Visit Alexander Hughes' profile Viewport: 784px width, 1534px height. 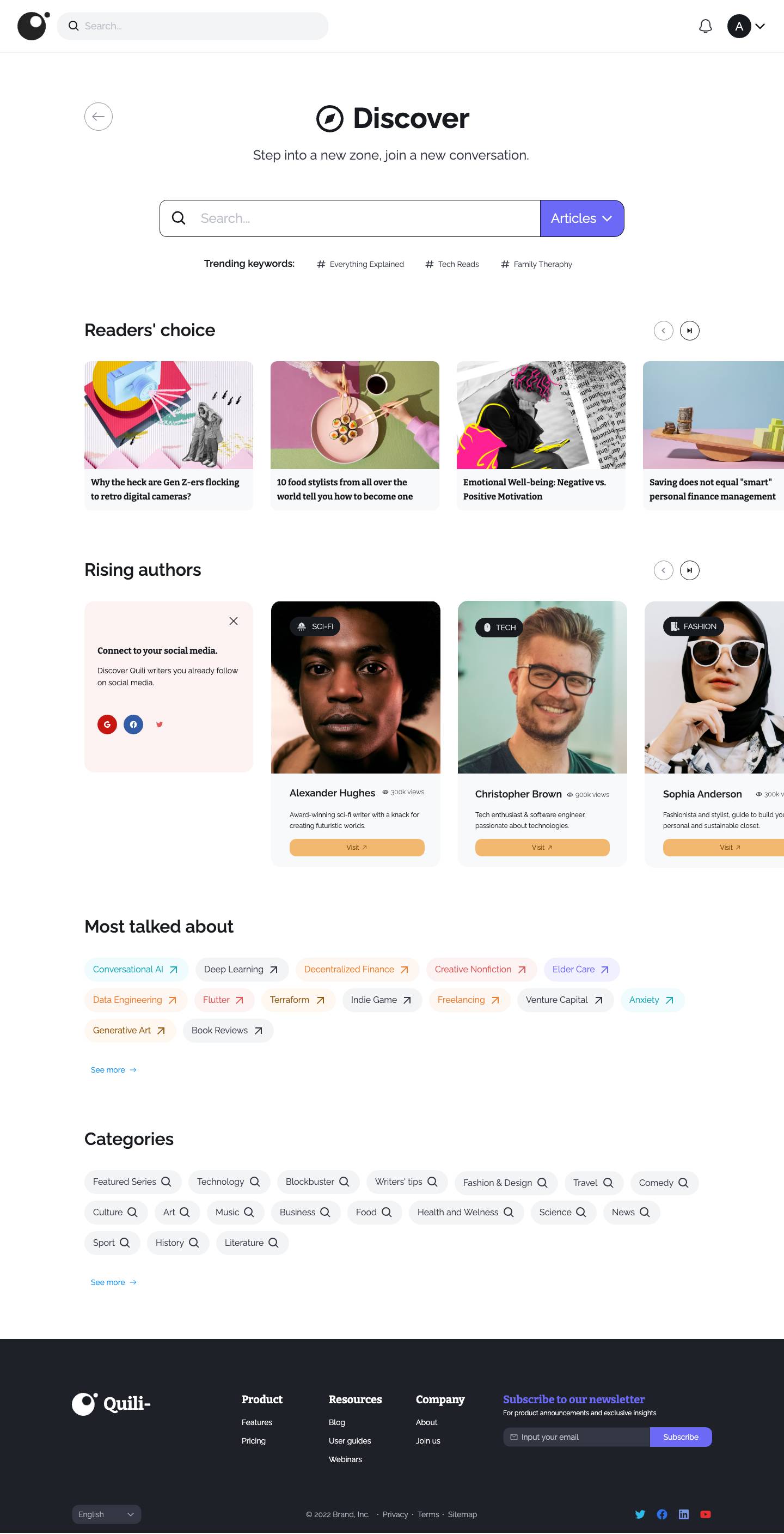(357, 848)
